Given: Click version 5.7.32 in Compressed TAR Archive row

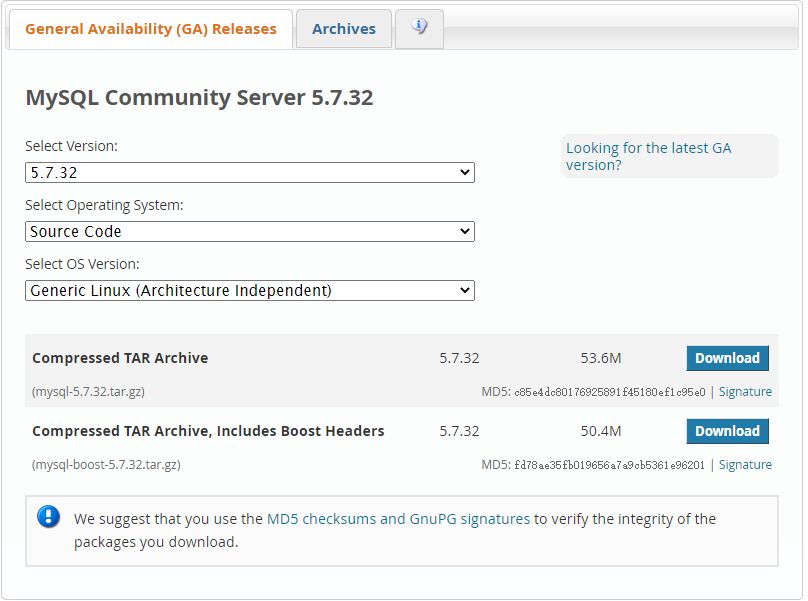Looking at the screenshot, I should [459, 358].
